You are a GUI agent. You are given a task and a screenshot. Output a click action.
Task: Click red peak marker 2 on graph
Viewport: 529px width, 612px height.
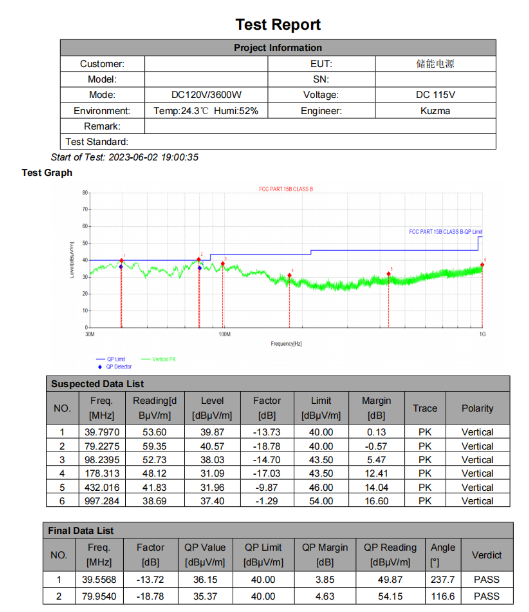(199, 259)
